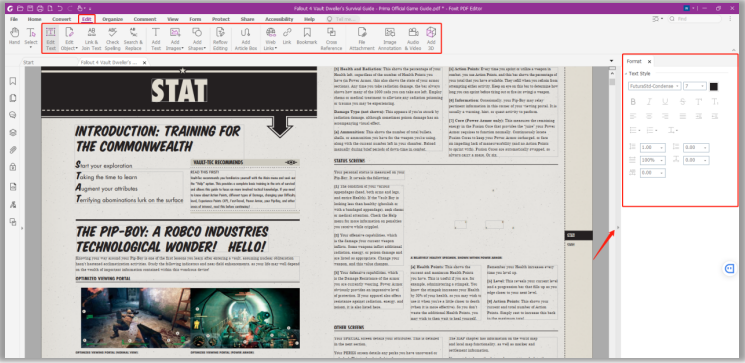The height and width of the screenshot is (363, 745).
Task: Click the Add Text tool
Action: pos(155,38)
